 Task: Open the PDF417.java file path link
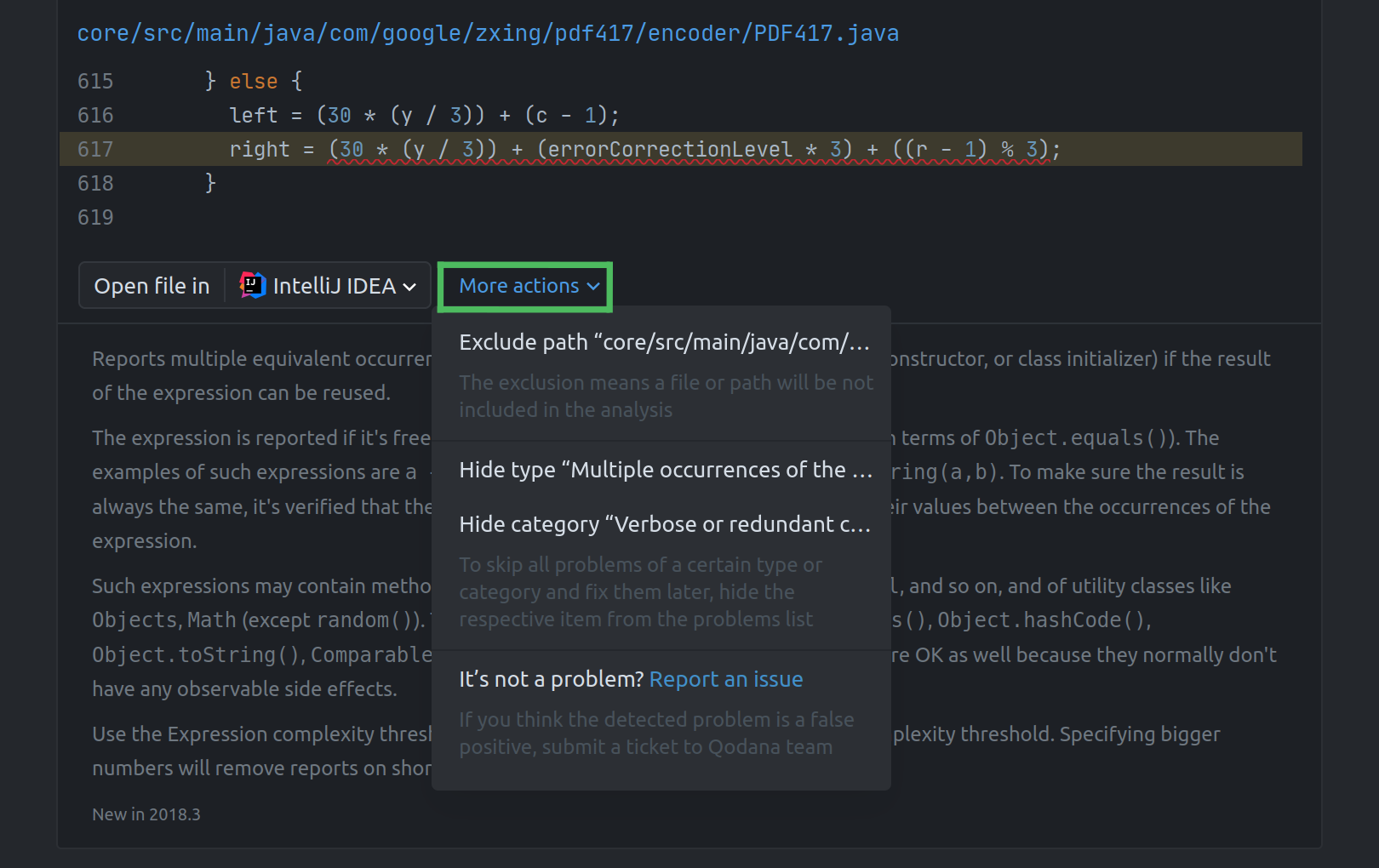point(487,32)
